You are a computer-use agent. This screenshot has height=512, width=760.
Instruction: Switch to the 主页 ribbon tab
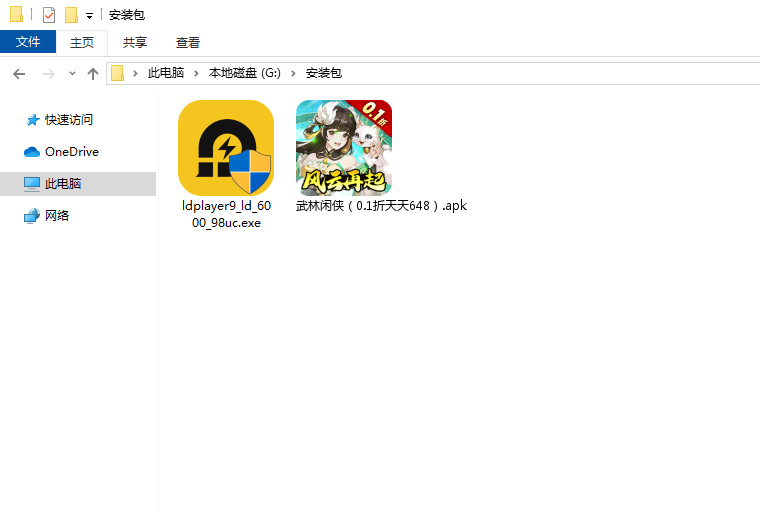click(81, 42)
